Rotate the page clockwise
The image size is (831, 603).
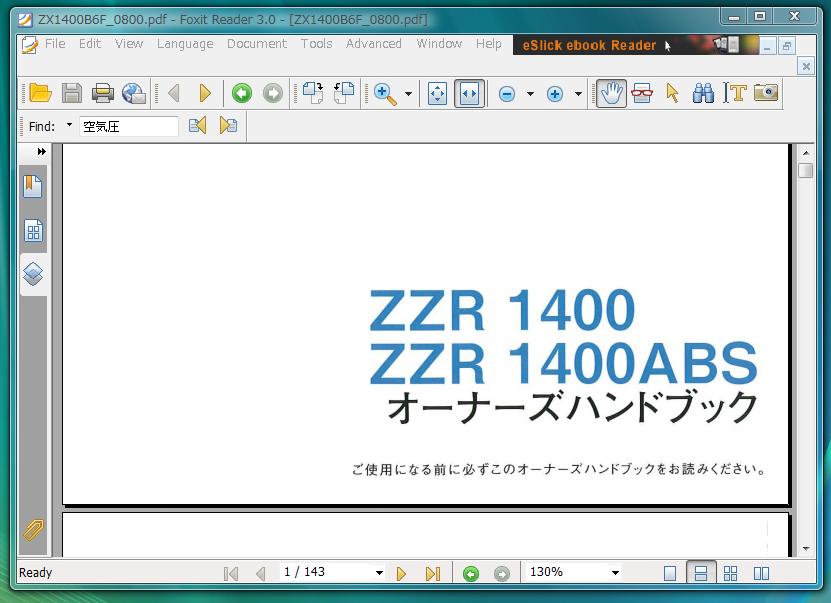[313, 93]
